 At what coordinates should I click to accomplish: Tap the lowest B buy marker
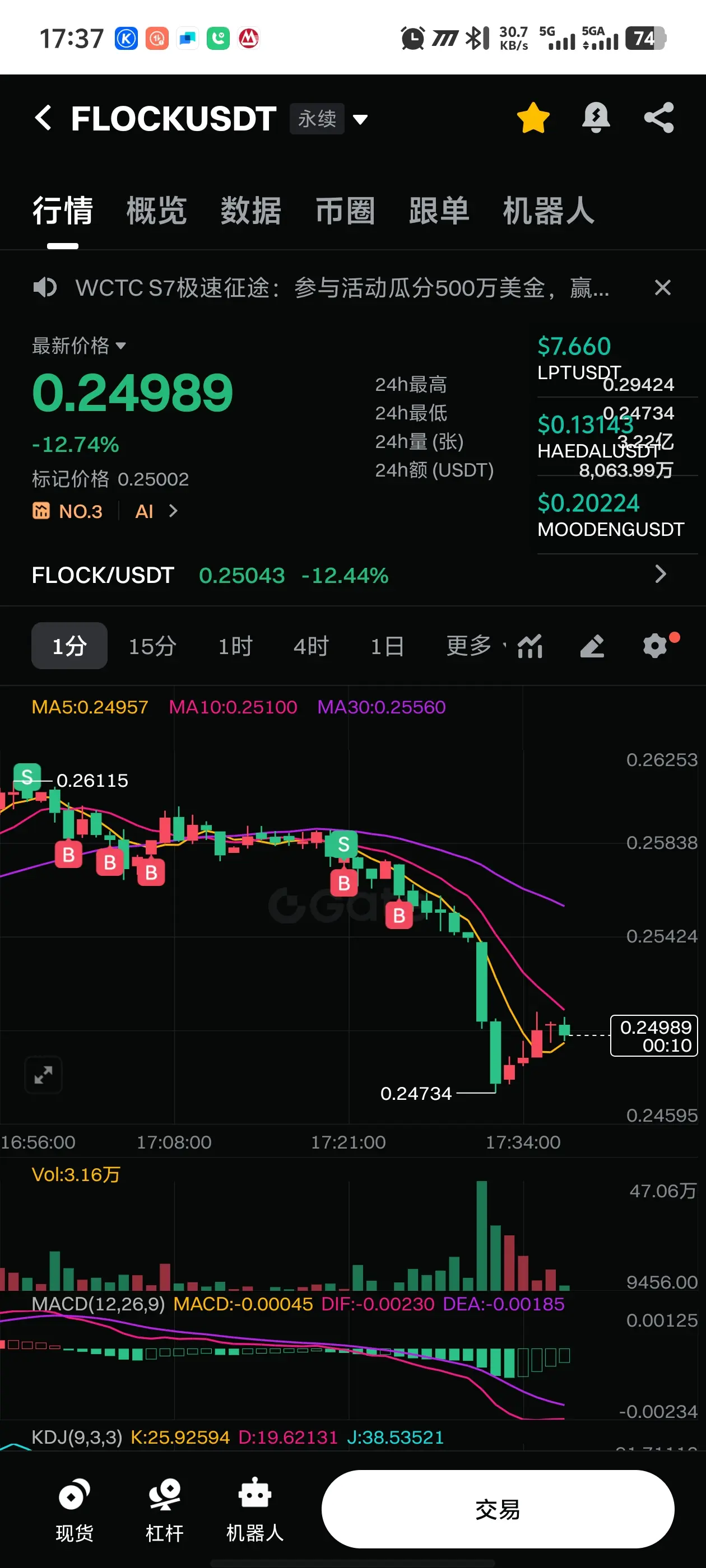399,915
